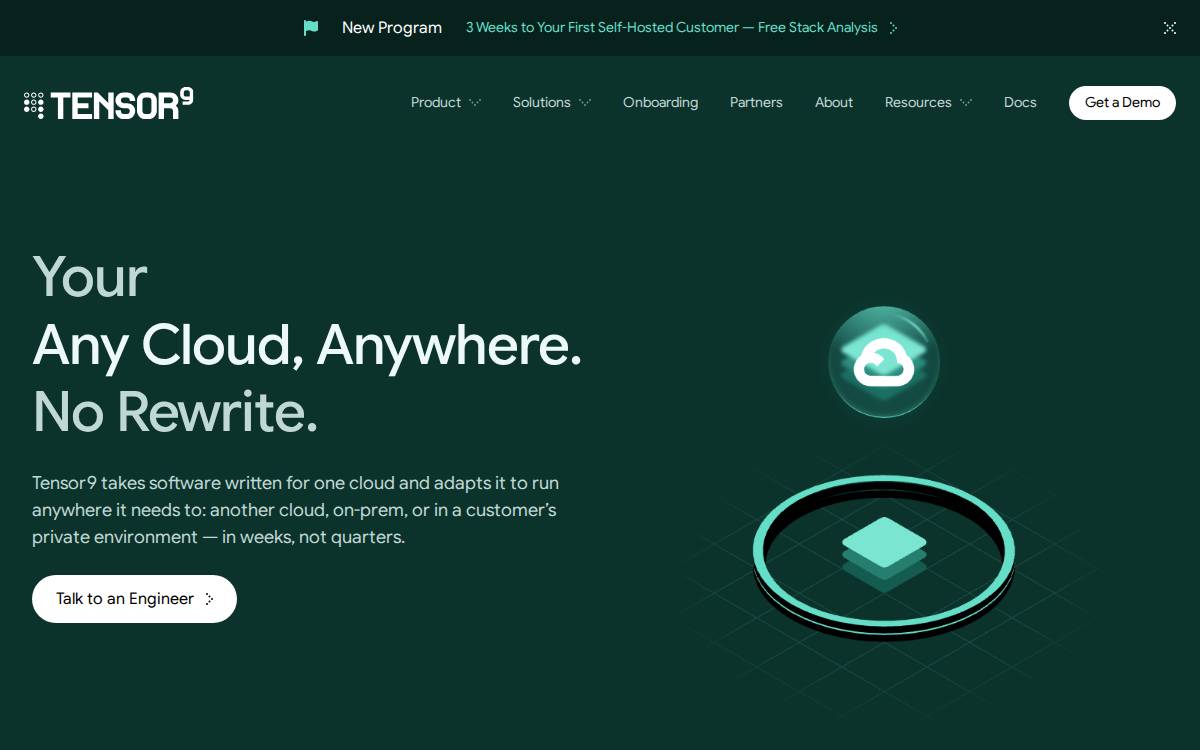Expand the Resources dropdown menu

928,102
